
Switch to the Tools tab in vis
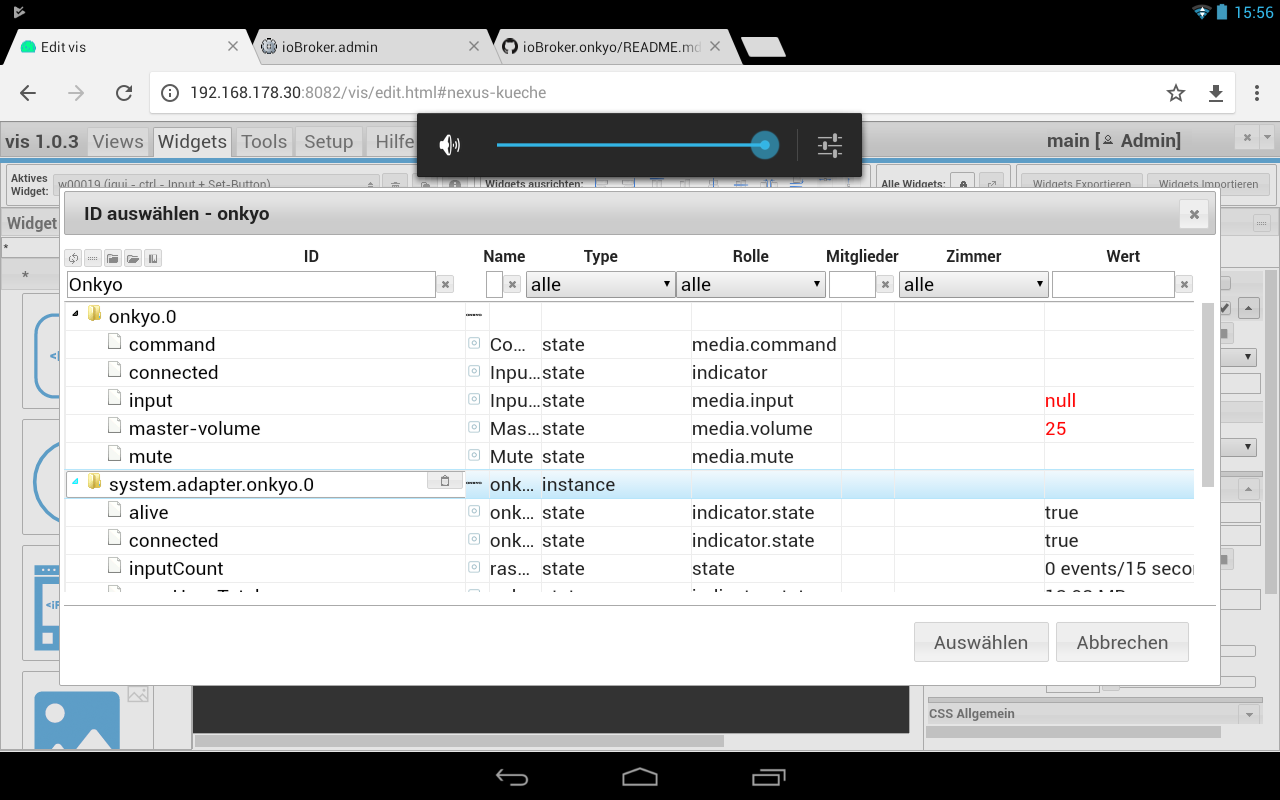(x=264, y=142)
